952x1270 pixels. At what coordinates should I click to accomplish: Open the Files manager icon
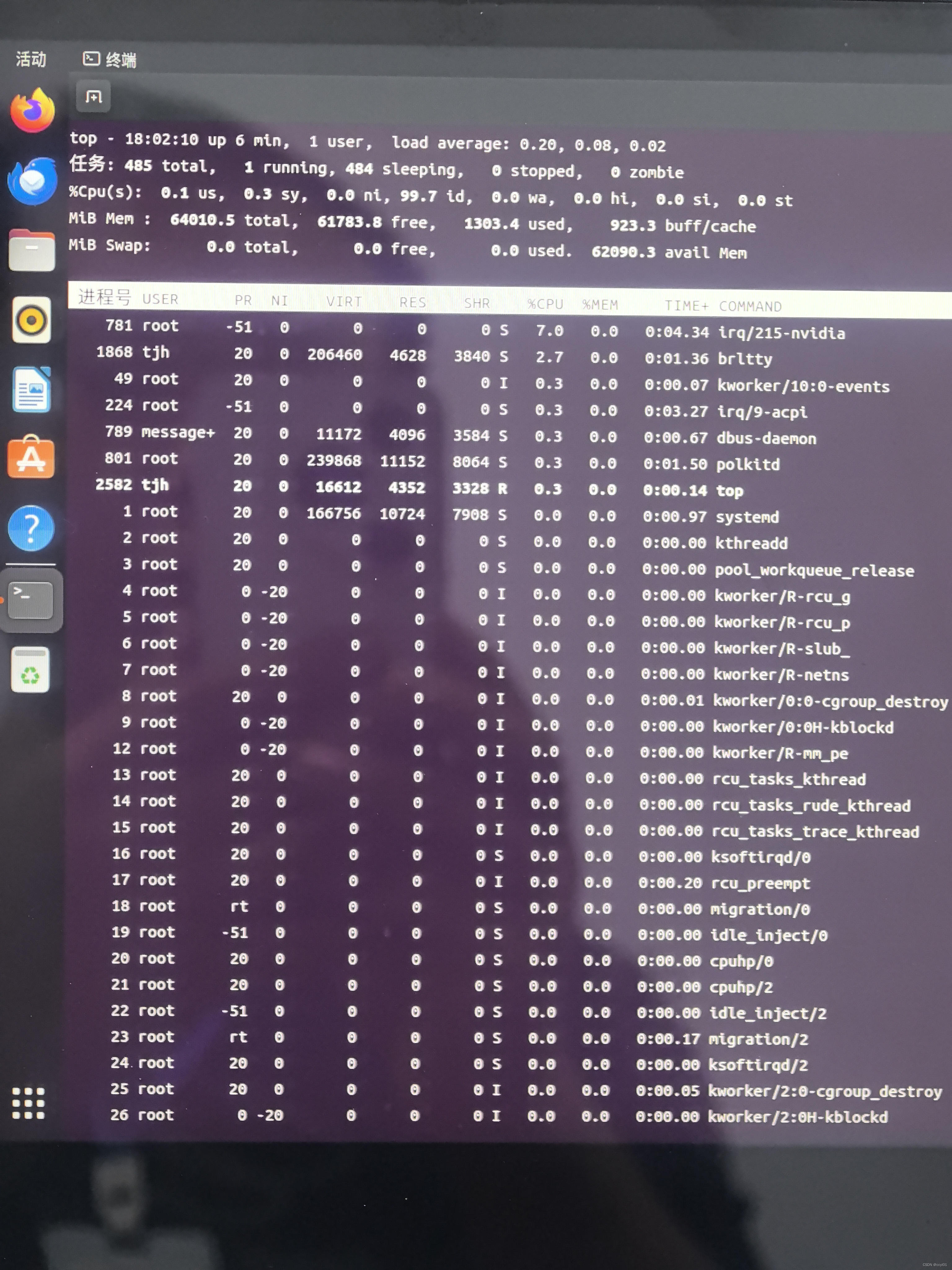(x=32, y=251)
